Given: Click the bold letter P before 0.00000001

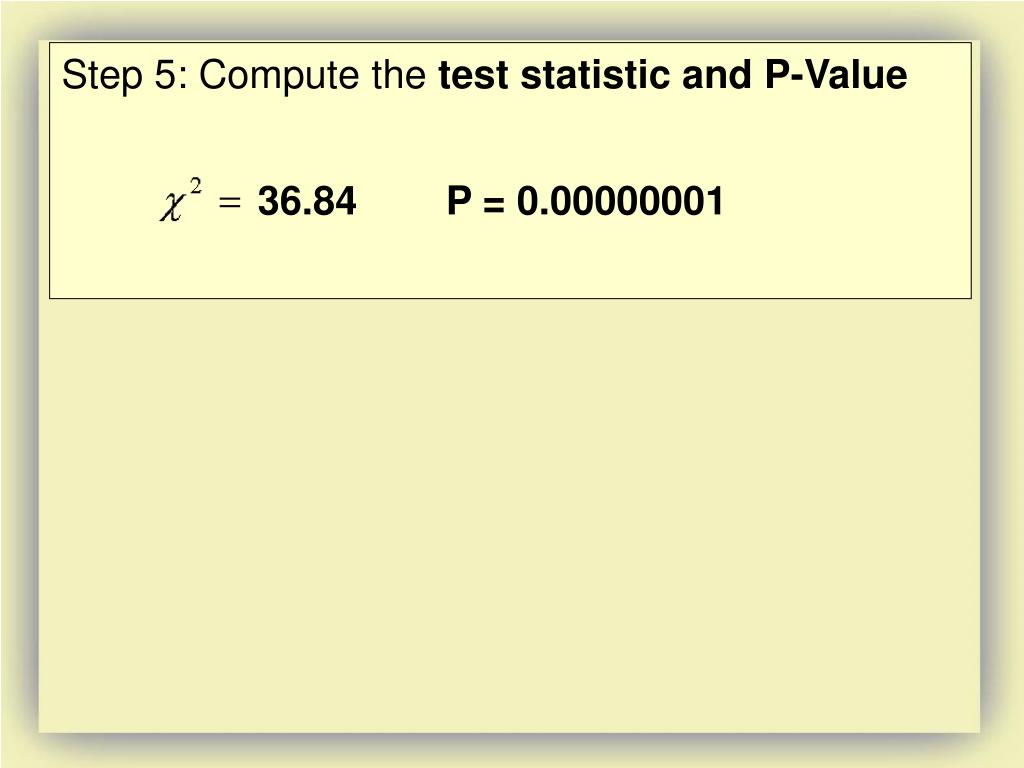Looking at the screenshot, I should tap(459, 200).
